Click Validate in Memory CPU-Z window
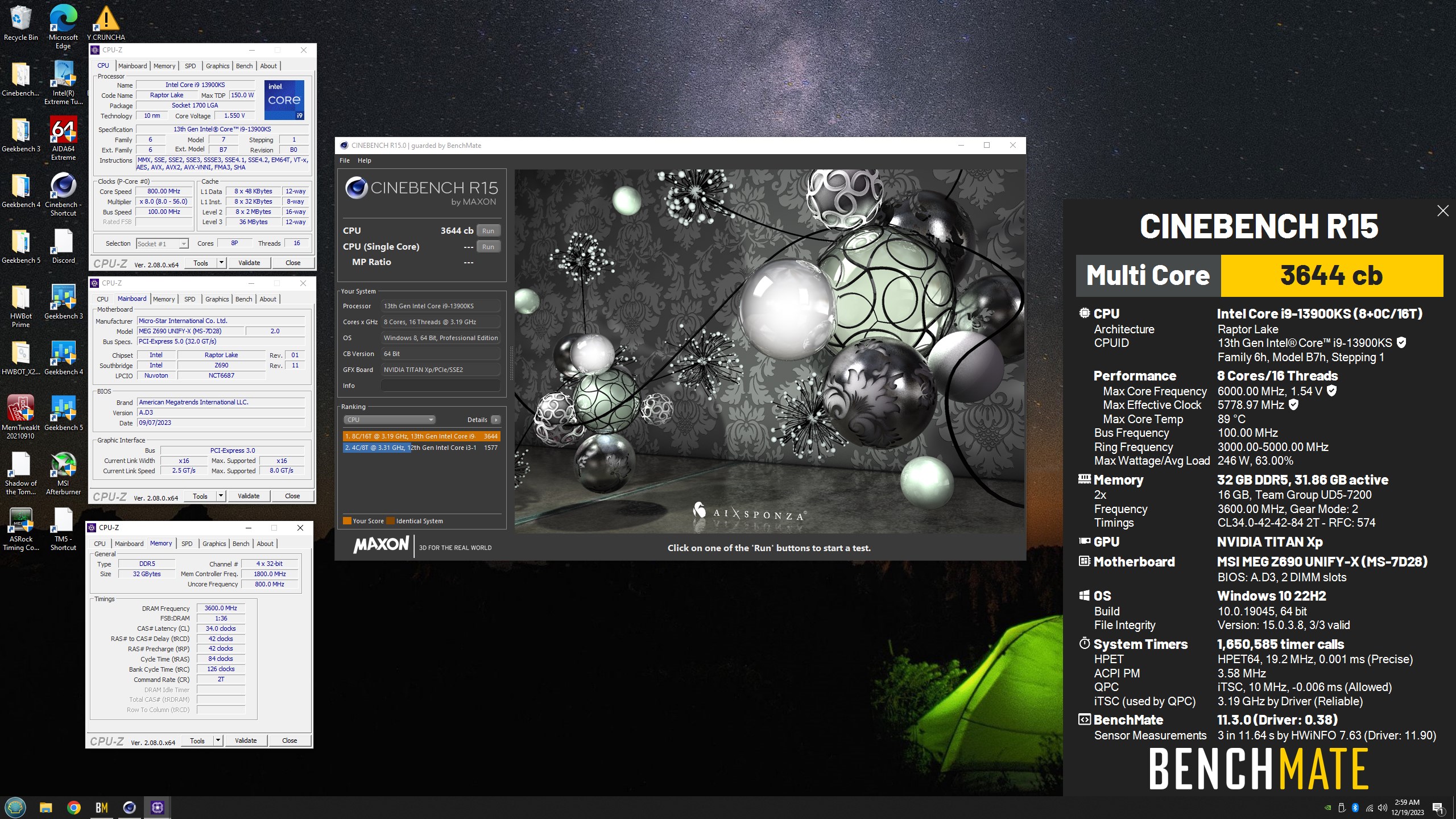The height and width of the screenshot is (819, 1456). (x=246, y=741)
